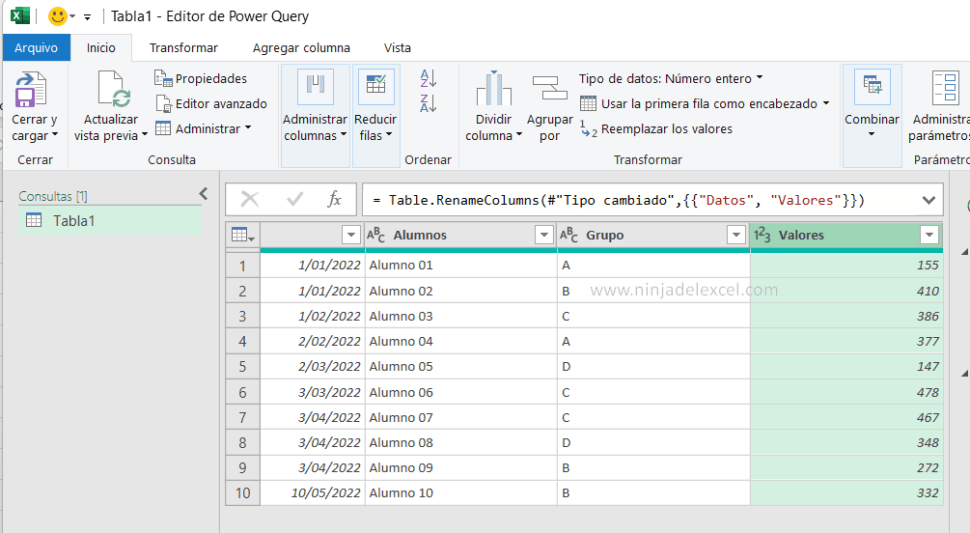The height and width of the screenshot is (533, 970).
Task: Collapse the Consultas pane
Action: 204,194
